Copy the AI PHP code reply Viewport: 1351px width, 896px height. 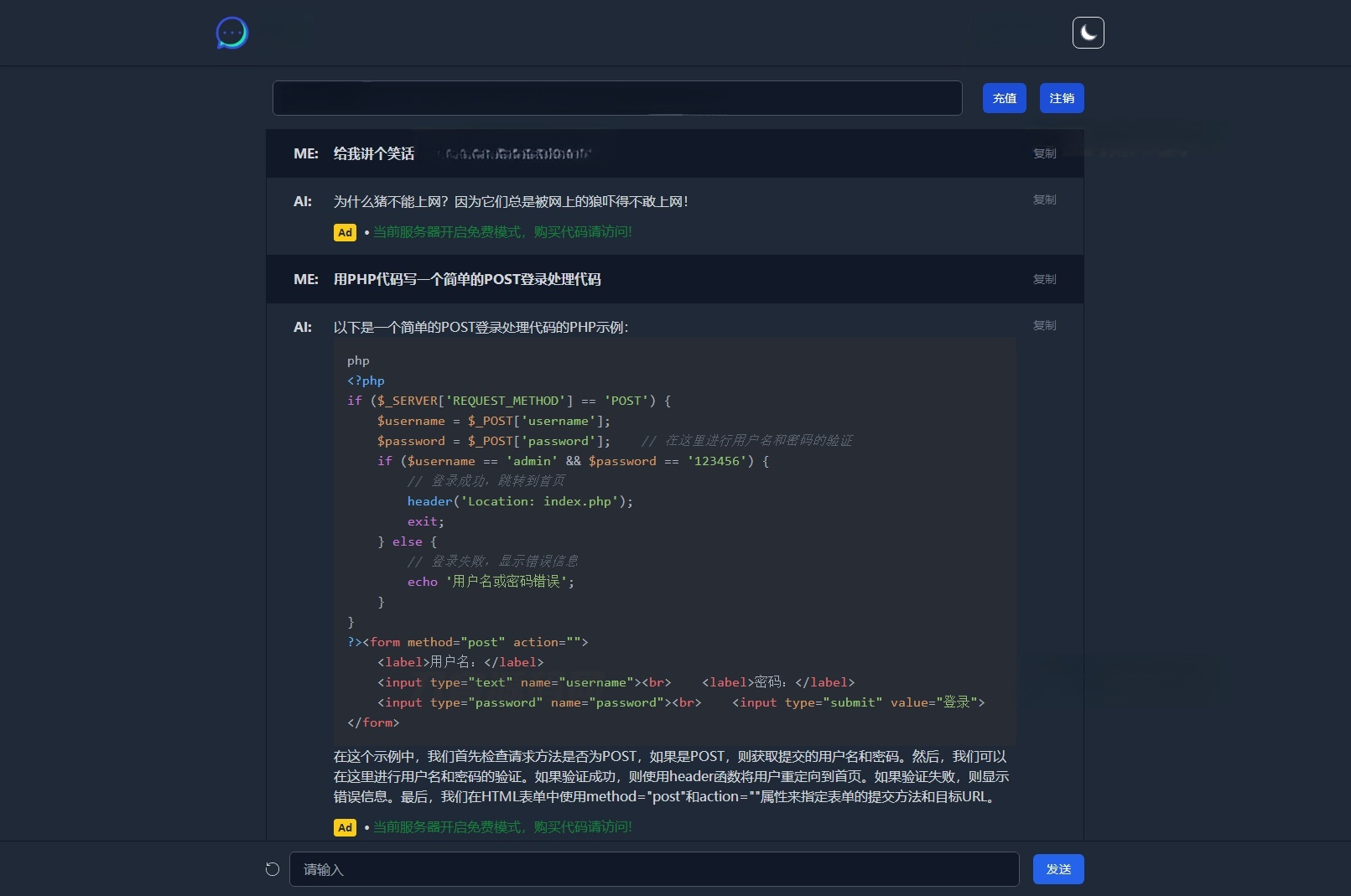coord(1045,326)
